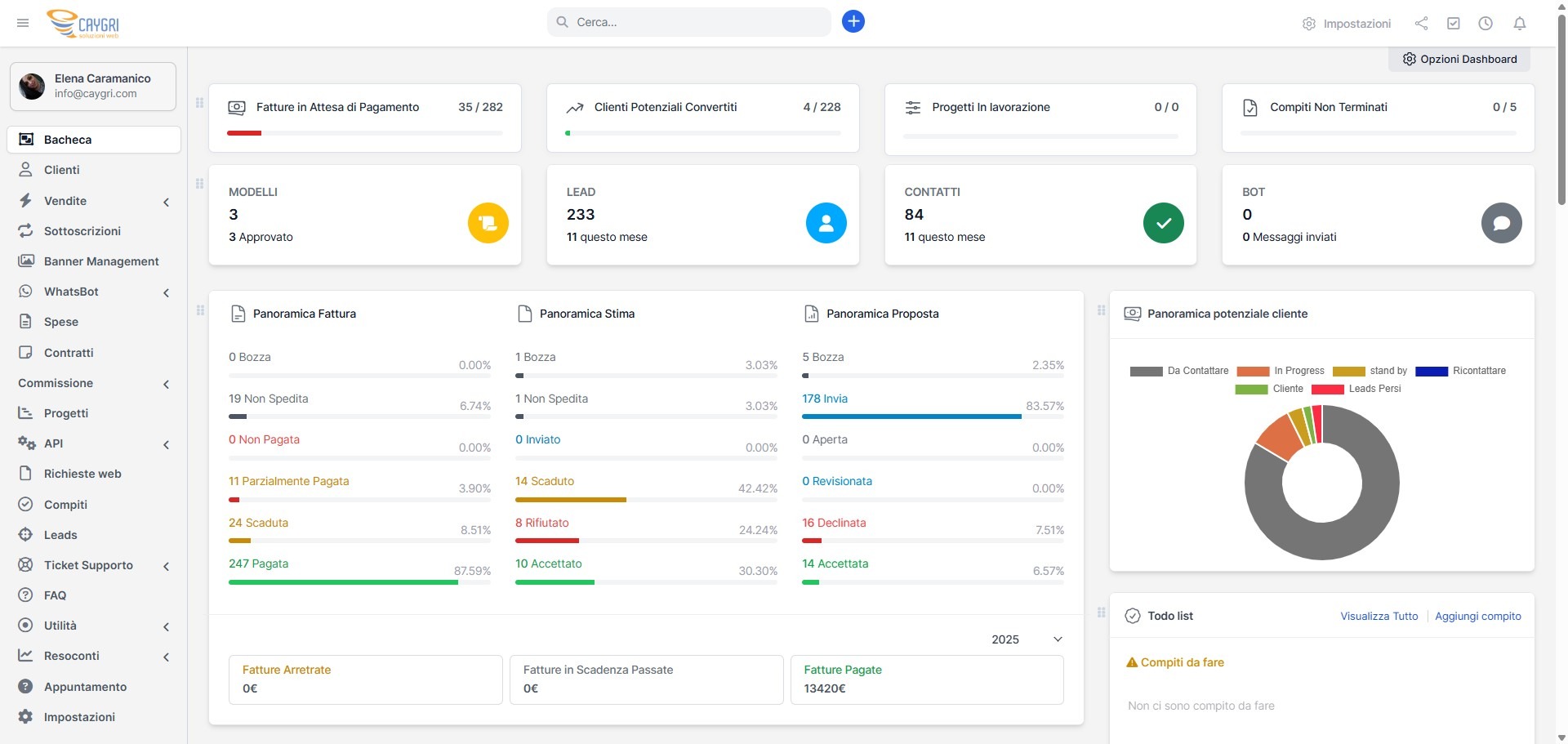Toggle sidebar with the hamburger menu icon
The image size is (1568, 744).
pos(23,23)
